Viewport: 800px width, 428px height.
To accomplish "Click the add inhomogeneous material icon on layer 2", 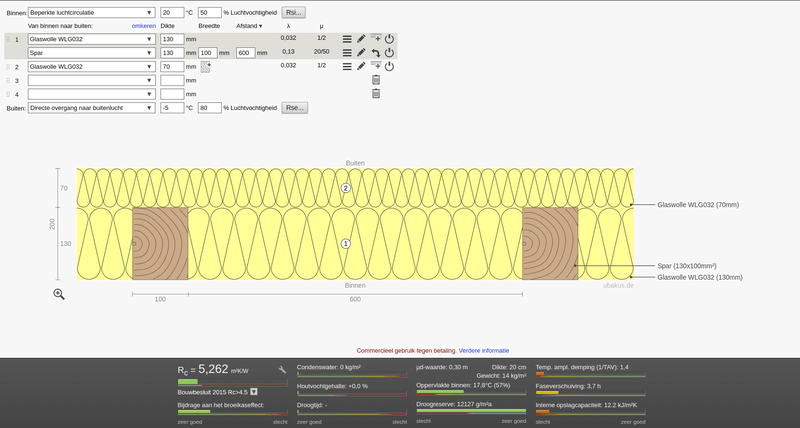I will coord(207,66).
